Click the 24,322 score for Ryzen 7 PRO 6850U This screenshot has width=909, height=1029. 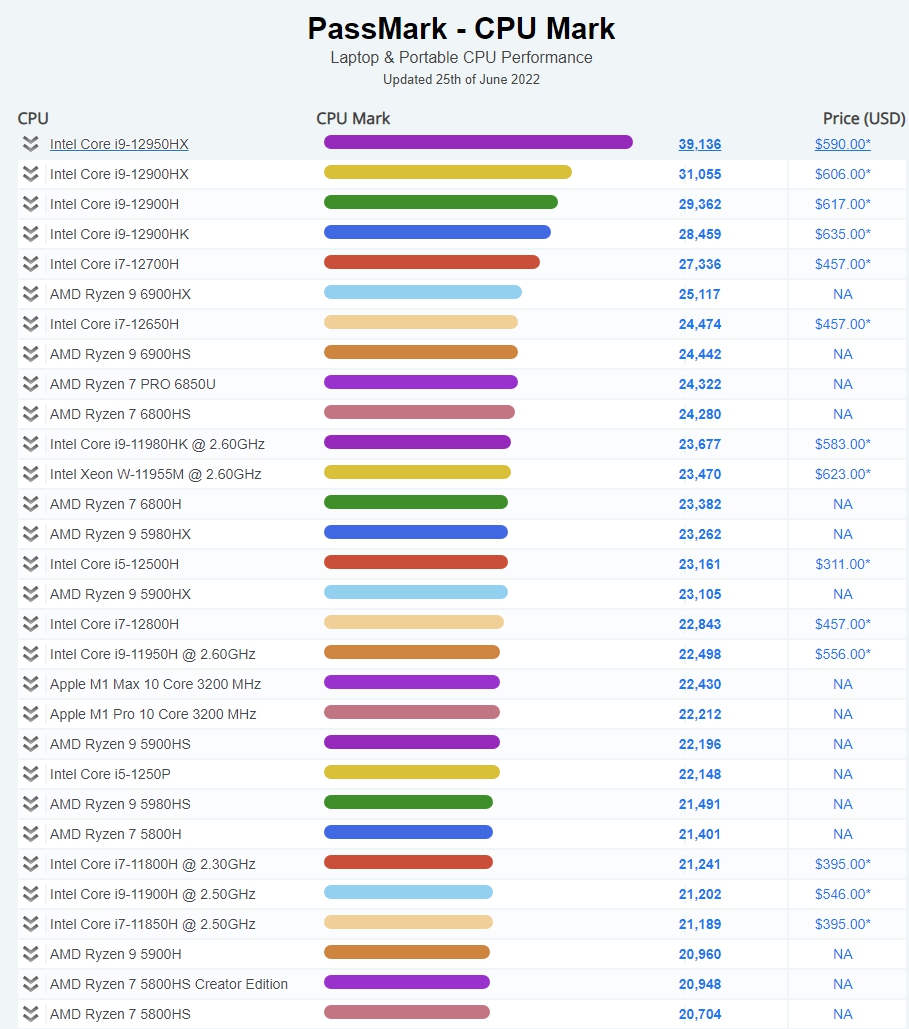pos(700,385)
